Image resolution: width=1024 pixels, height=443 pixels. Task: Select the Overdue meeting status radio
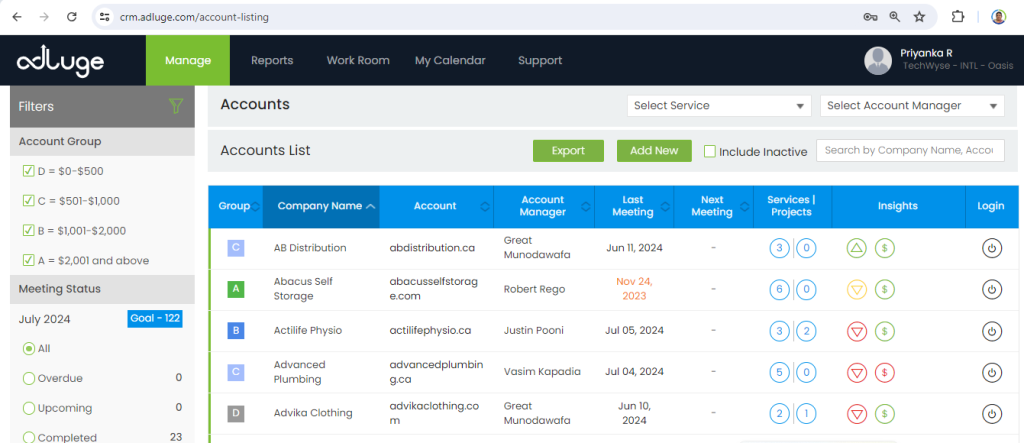28,378
